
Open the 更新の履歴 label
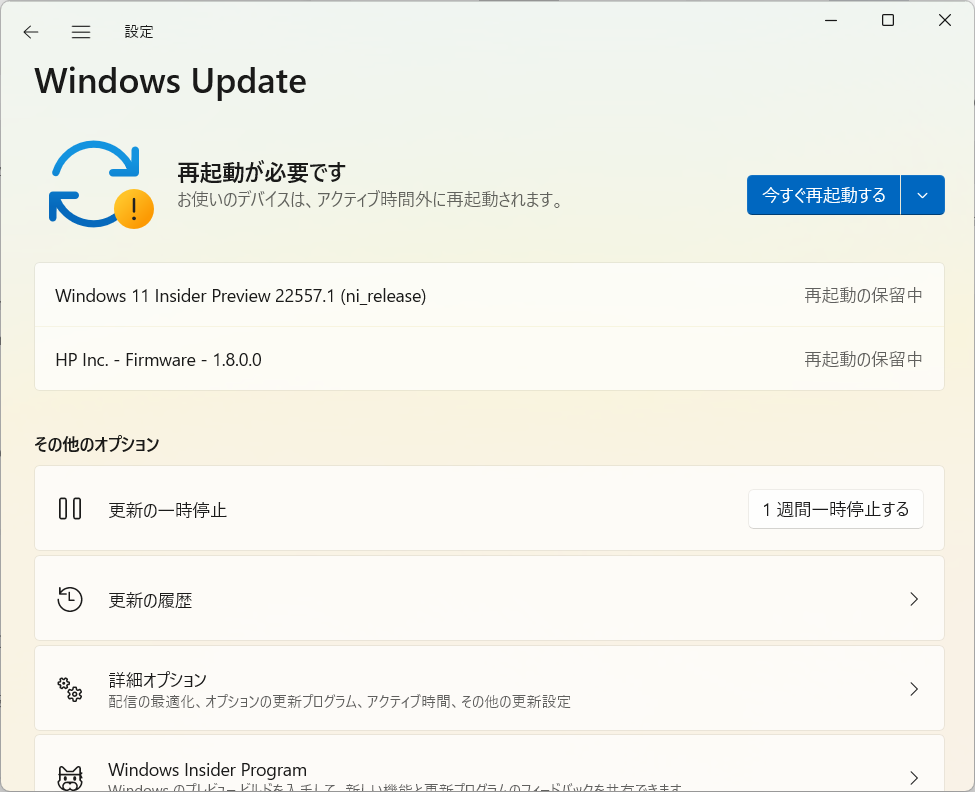tap(150, 600)
